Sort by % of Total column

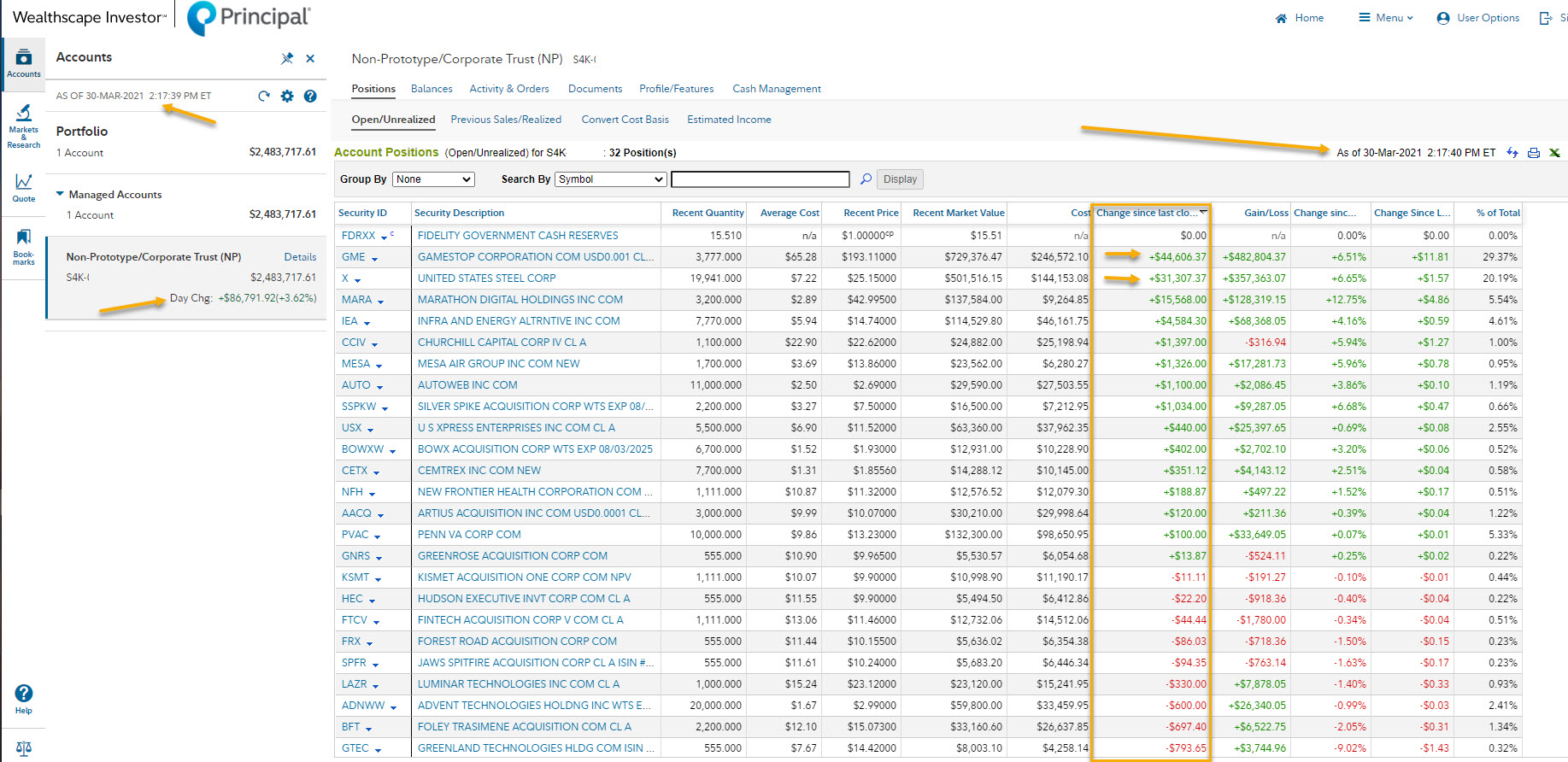[1498, 213]
